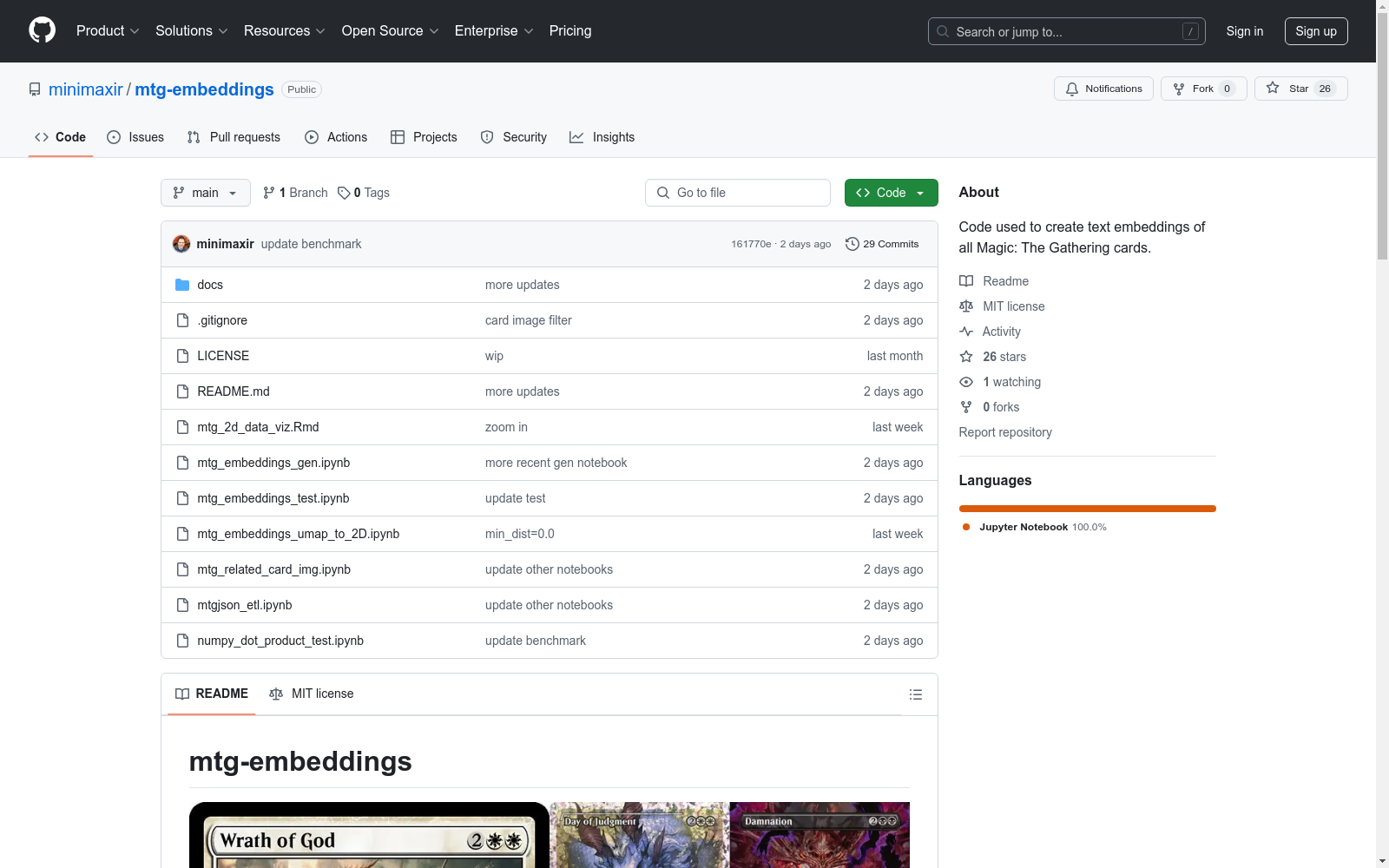Open the mtg_embeddings_test.ipynb file
Screen dimensions: 1389x868
[273, 498]
